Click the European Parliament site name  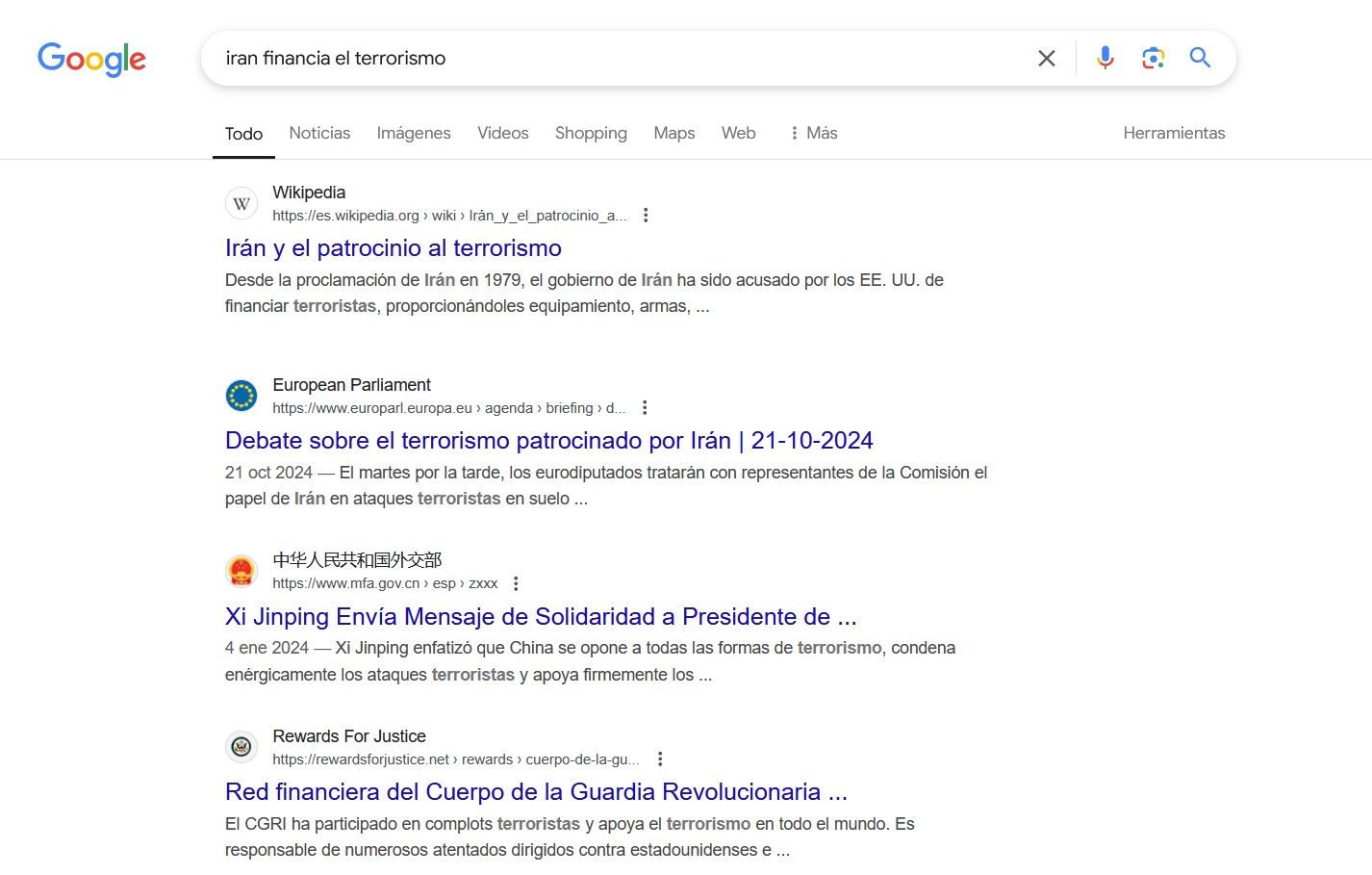click(x=351, y=385)
